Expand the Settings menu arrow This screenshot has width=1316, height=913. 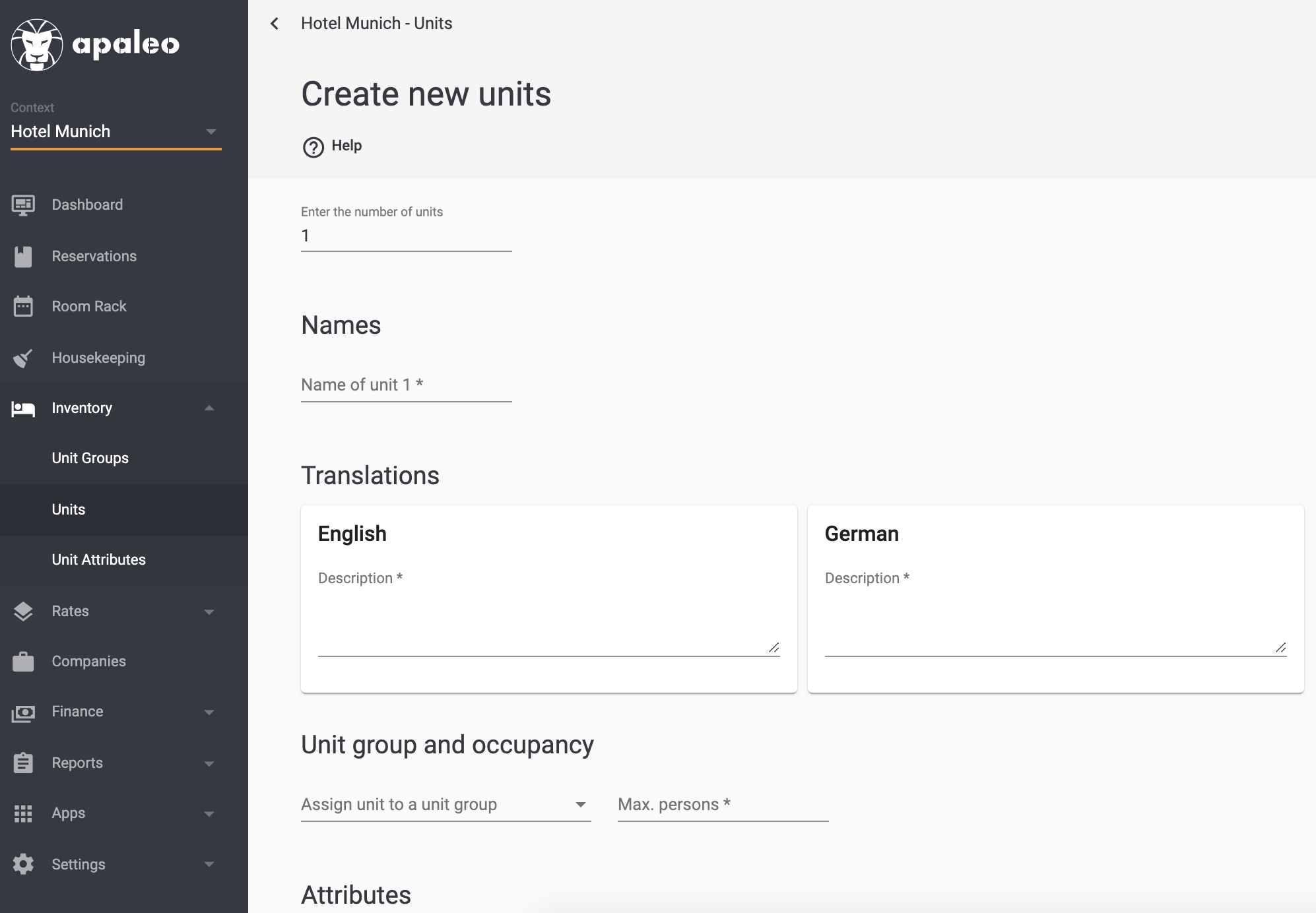(209, 864)
